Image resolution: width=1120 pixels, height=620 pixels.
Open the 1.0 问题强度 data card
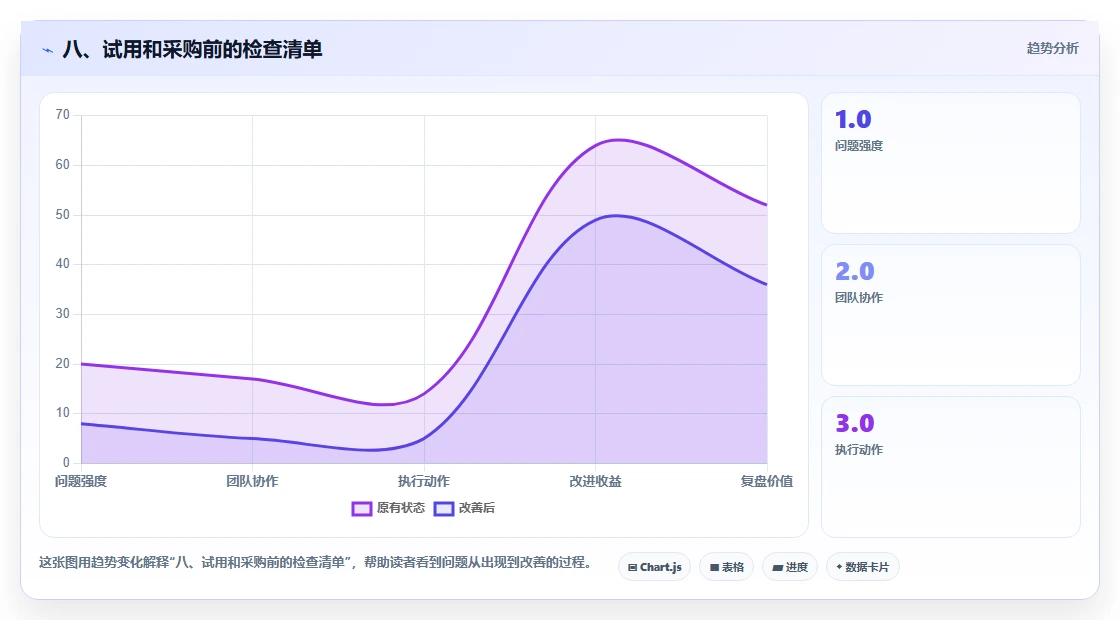pos(951,163)
